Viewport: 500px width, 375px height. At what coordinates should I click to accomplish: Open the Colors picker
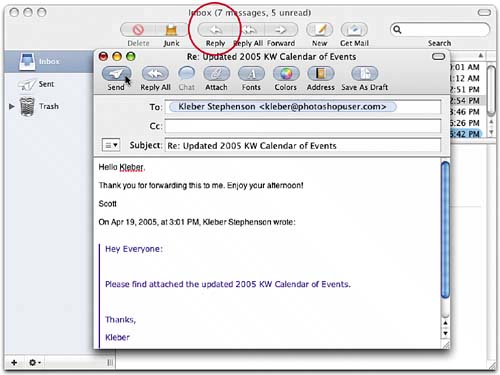(286, 74)
